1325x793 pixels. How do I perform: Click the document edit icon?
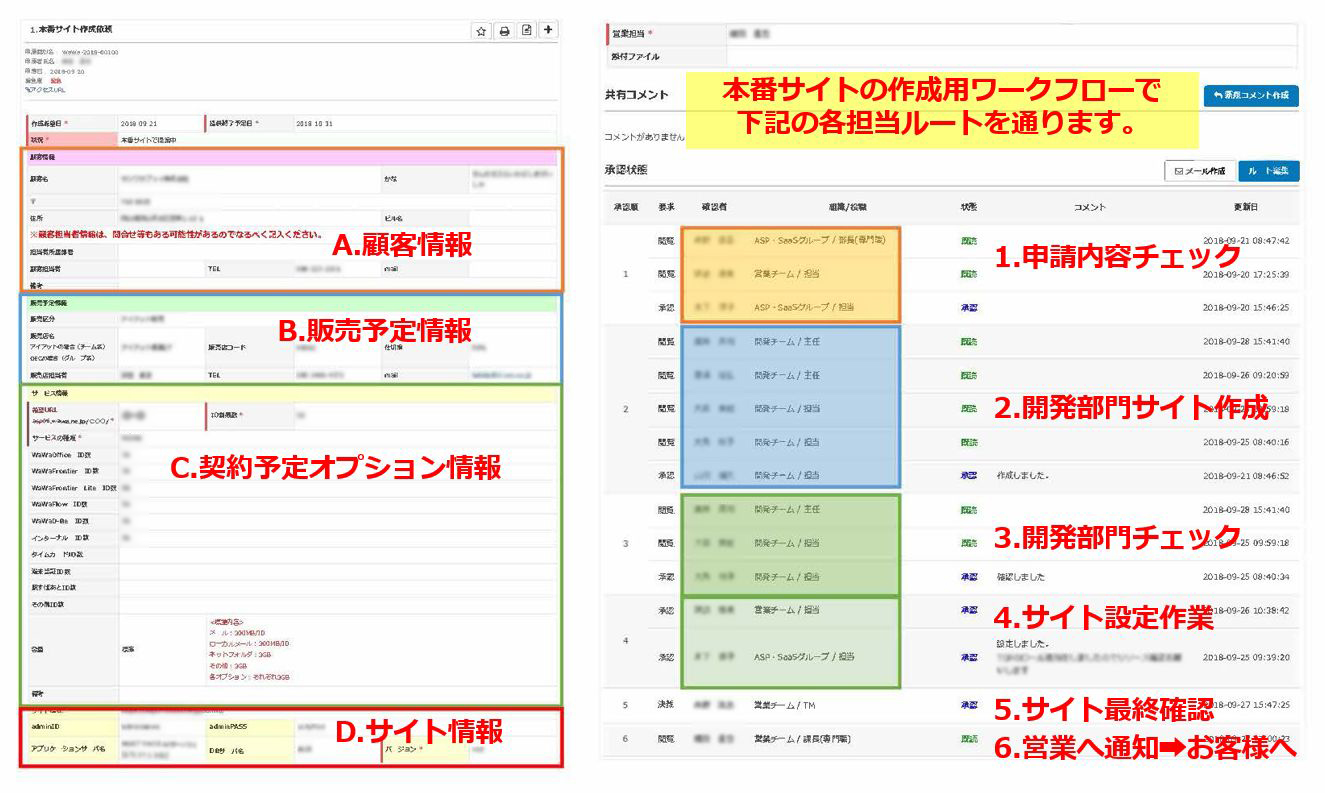click(527, 31)
